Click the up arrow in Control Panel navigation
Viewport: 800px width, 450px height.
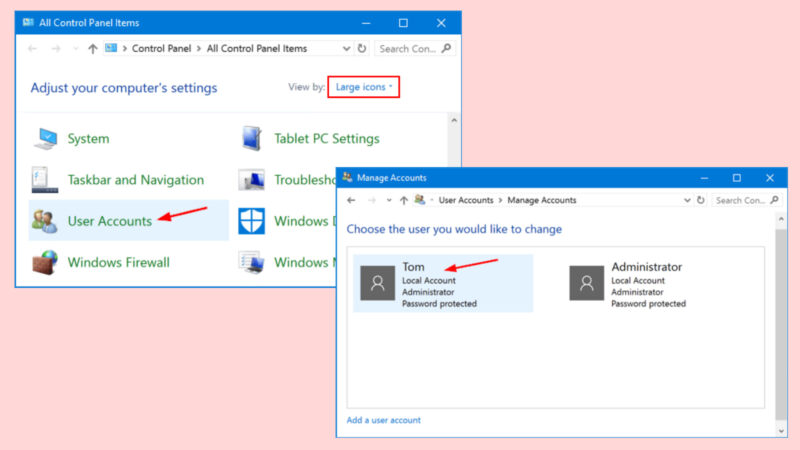pyautogui.click(x=93, y=48)
